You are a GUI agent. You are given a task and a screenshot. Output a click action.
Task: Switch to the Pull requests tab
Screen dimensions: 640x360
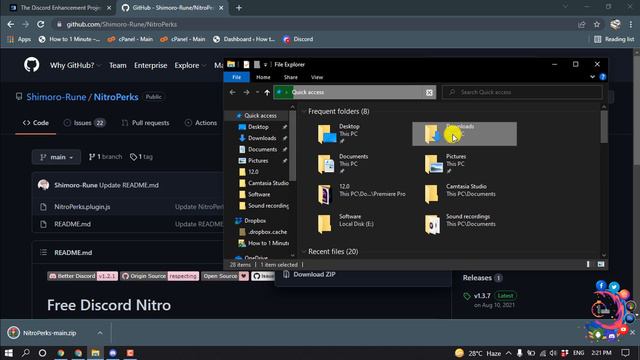[x=145, y=123]
